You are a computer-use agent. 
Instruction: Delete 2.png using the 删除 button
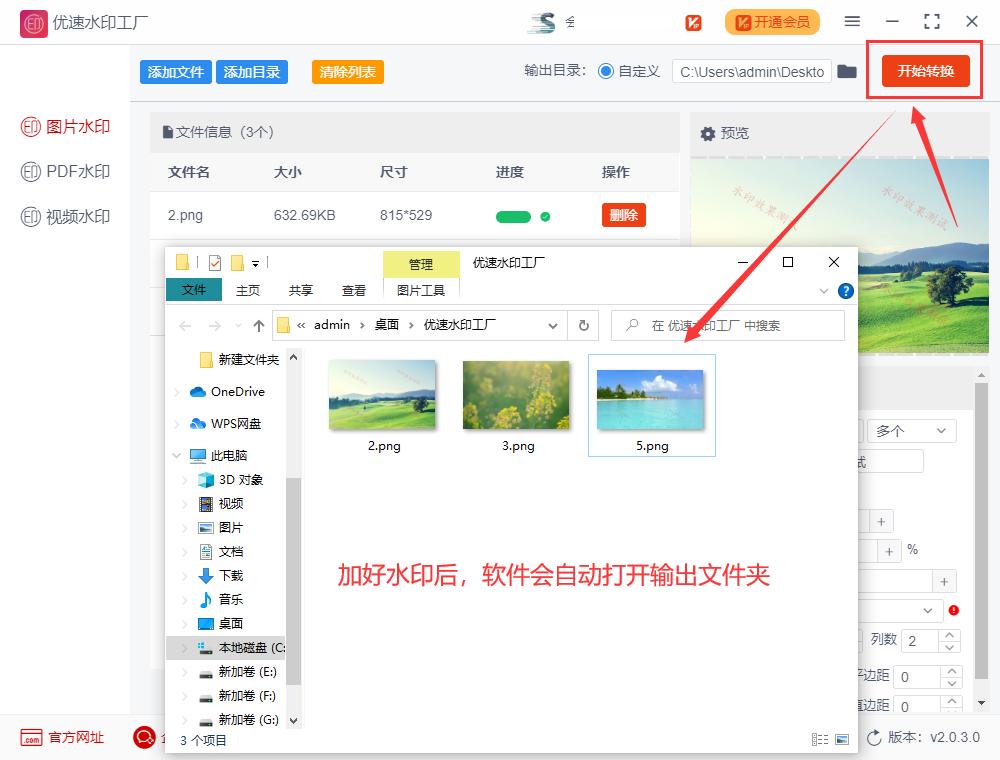[x=623, y=214]
